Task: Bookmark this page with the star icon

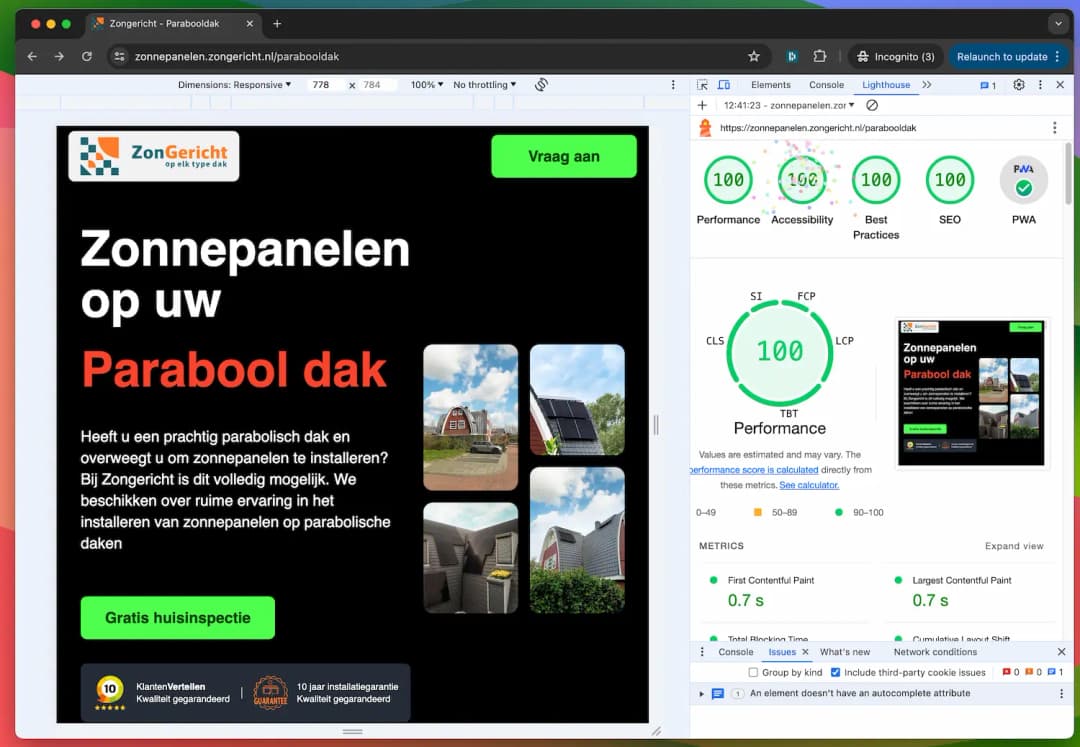Action: click(754, 57)
